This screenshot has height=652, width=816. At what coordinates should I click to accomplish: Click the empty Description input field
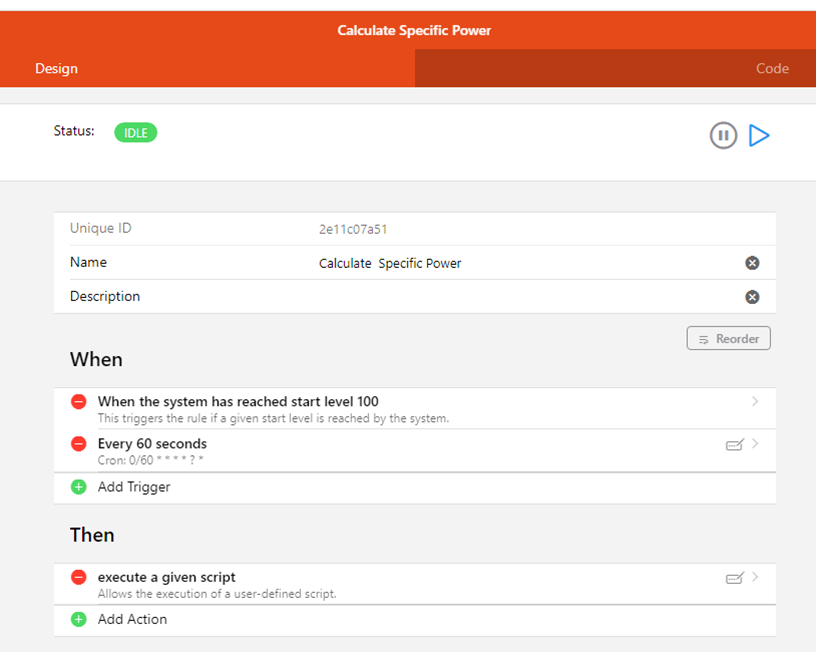500,297
